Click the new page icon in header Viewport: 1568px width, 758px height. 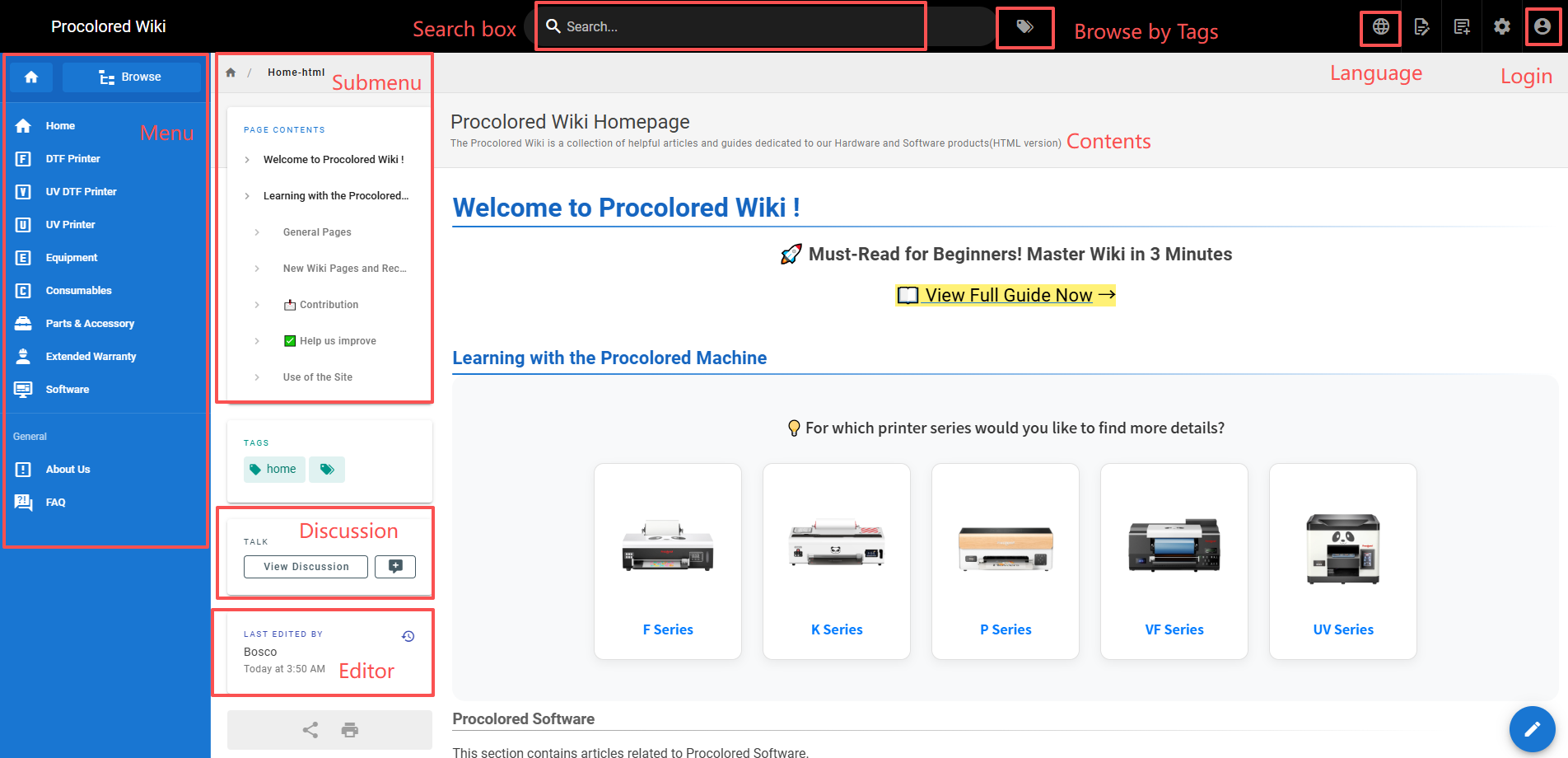tap(1462, 26)
